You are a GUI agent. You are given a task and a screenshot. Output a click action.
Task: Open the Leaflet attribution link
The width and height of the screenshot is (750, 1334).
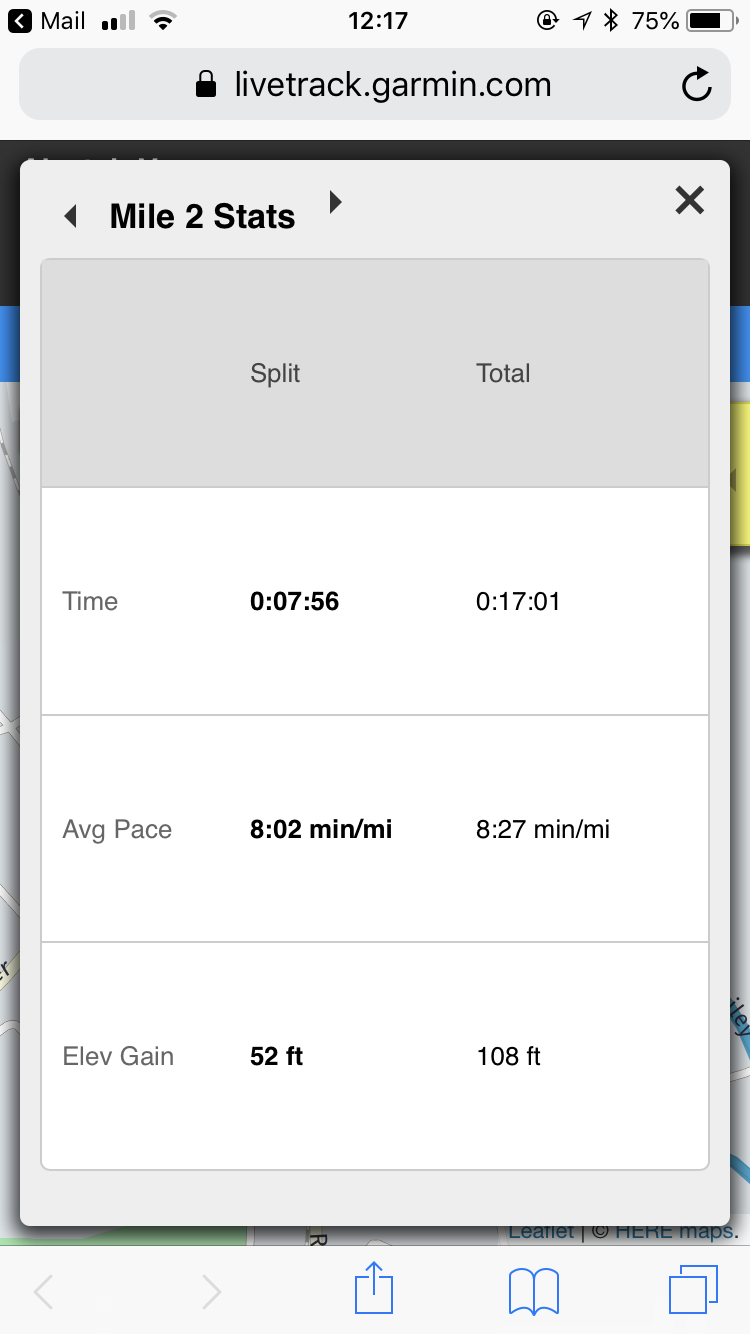541,1232
